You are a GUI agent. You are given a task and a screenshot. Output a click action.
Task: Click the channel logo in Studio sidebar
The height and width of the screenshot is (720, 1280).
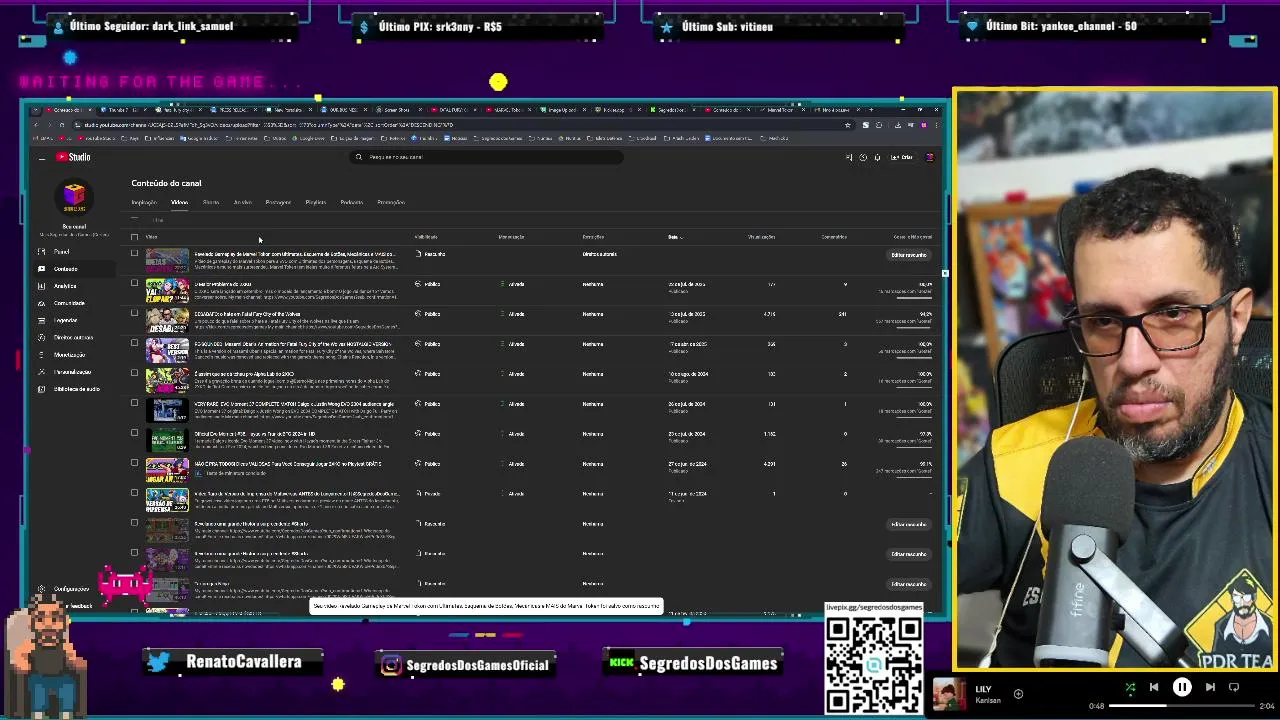pos(74,196)
